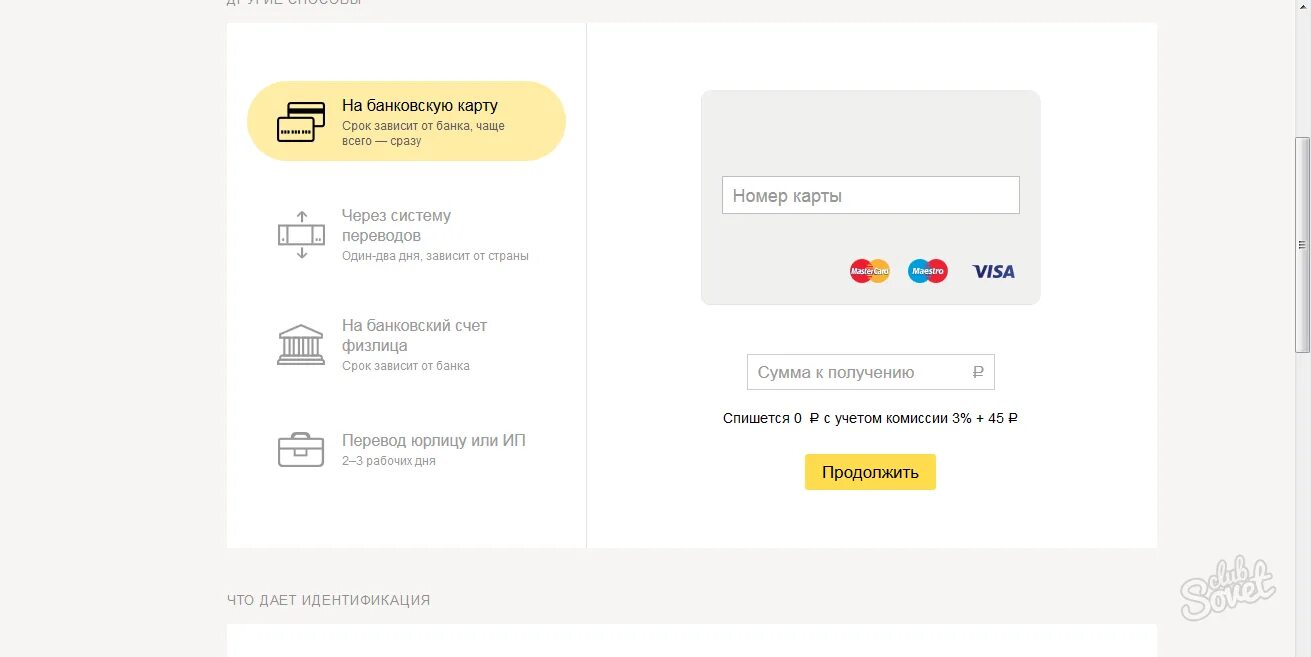Click the "Срок зависит от банка, чаще всего — сразу" text
The width and height of the screenshot is (1311, 657).
coord(423,134)
